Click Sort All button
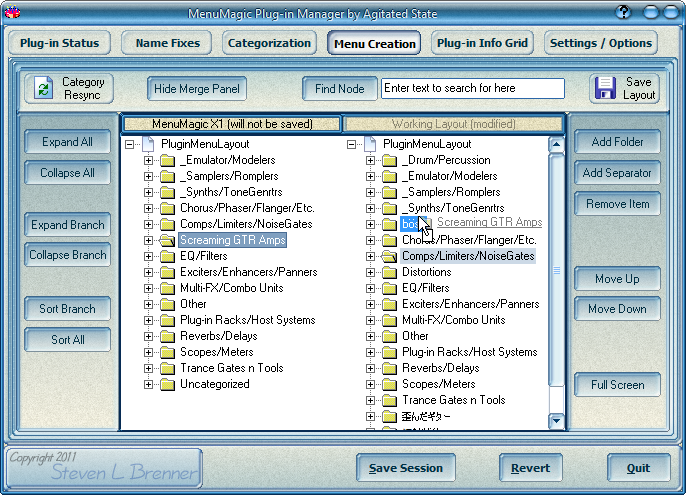686x495 pixels. coord(67,340)
